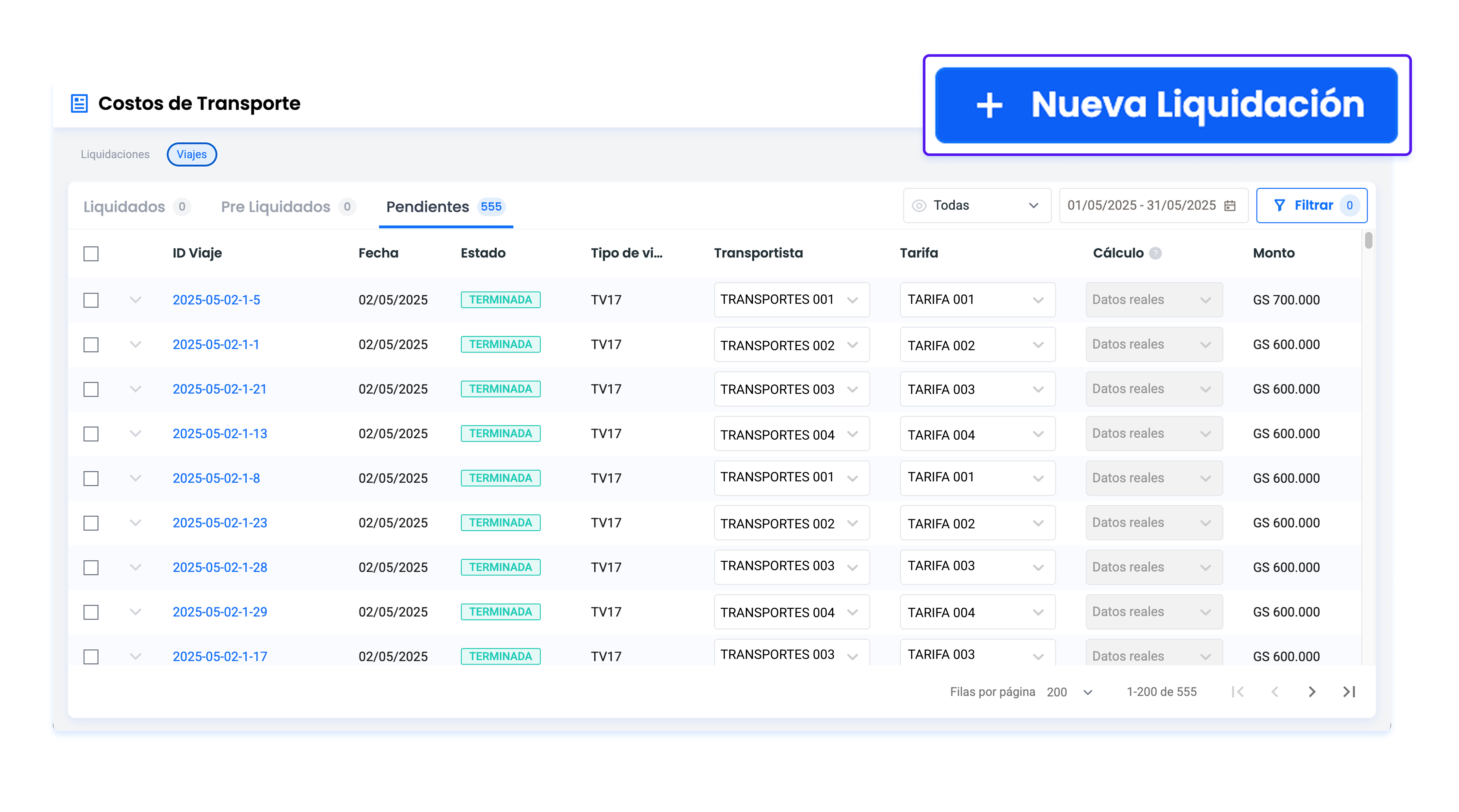The image size is (1459, 812).
Task: Open the Todas visibility dropdown
Action: 977,206
